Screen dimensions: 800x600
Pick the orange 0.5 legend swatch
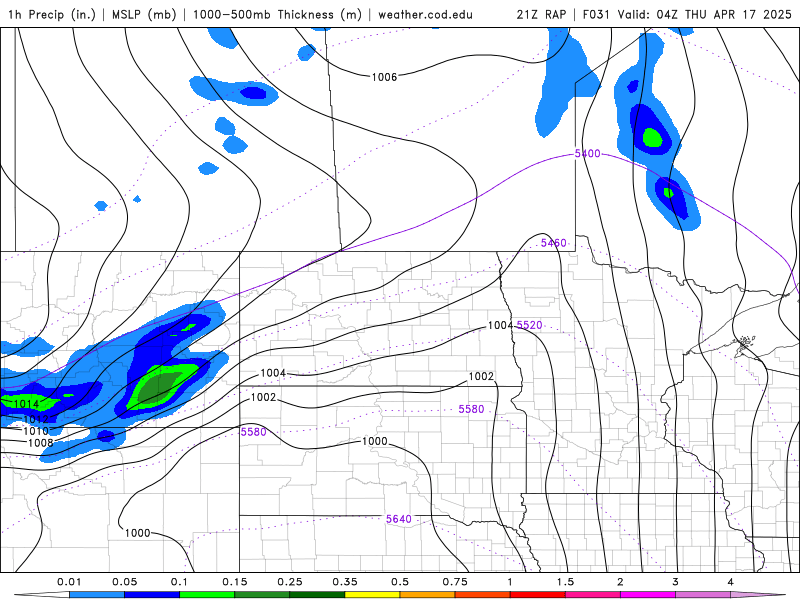(x=427, y=595)
